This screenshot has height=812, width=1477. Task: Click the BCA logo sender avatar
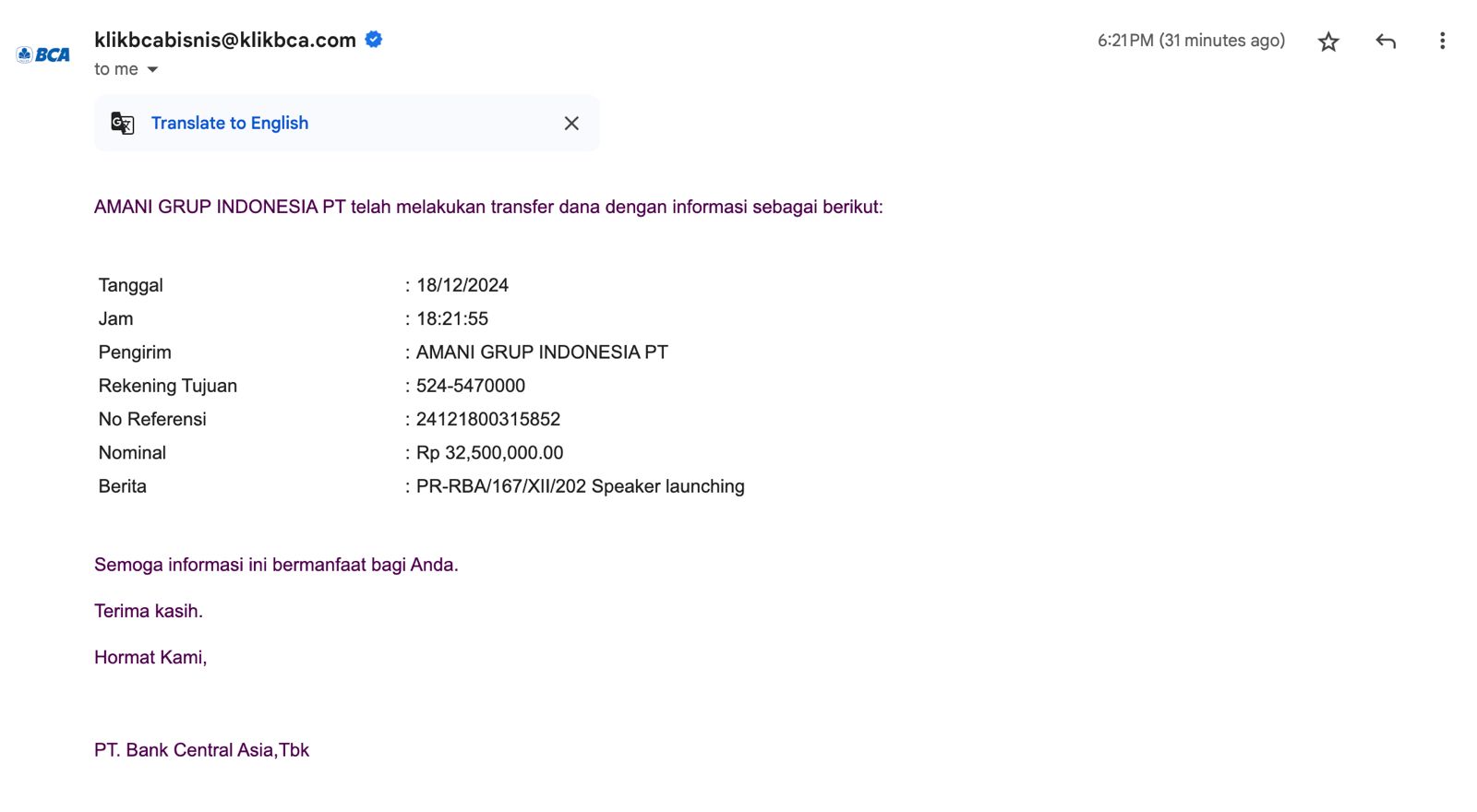43,54
